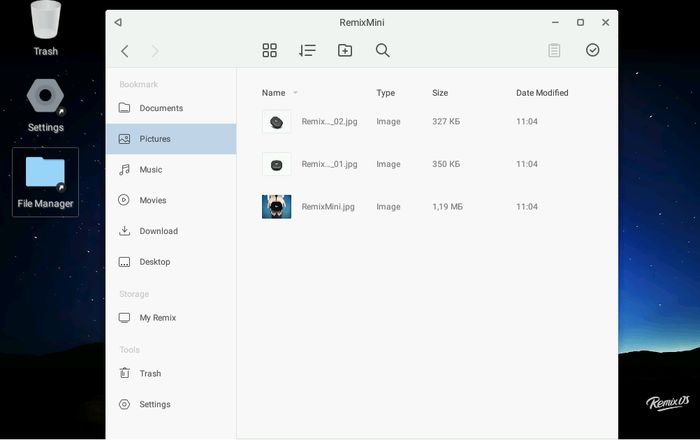Click the window back triangle in title bar
This screenshot has height=440, width=700.
coord(118,22)
